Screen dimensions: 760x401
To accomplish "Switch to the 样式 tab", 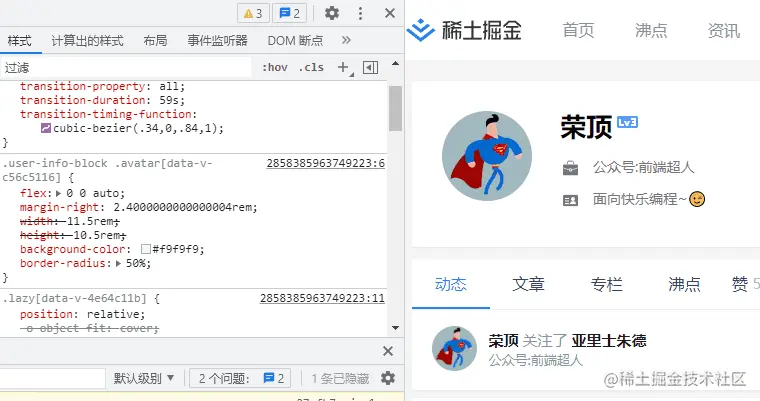I will [x=19, y=41].
